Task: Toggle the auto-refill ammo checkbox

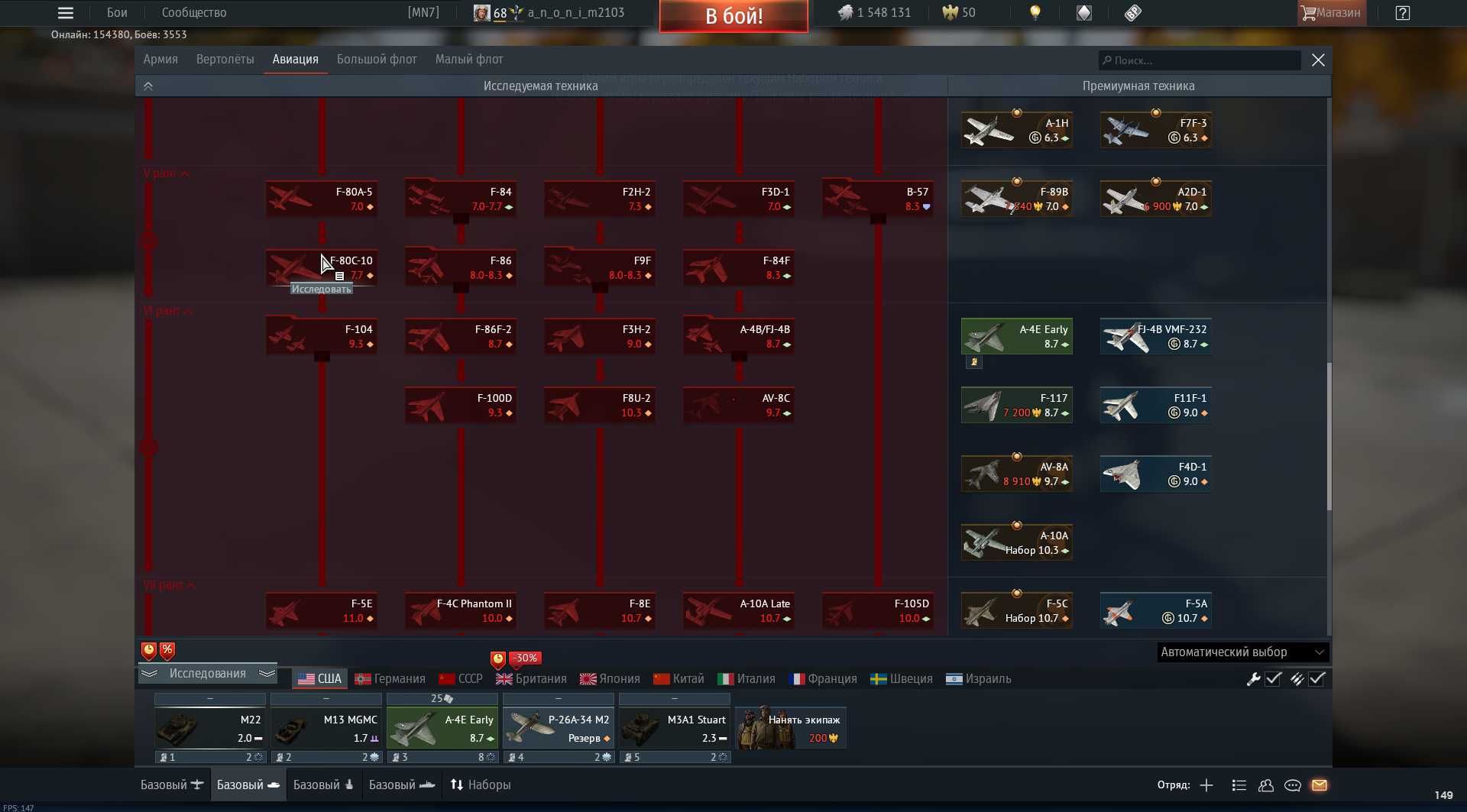Action: coord(1317,679)
